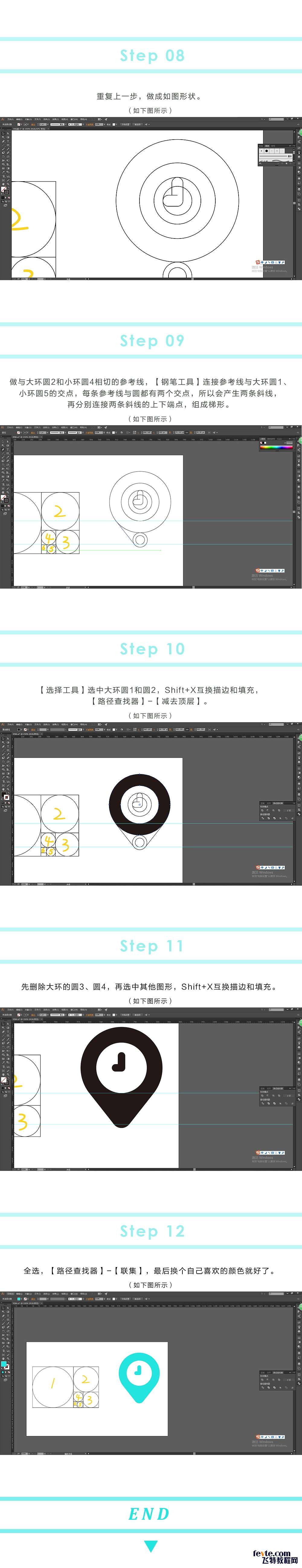Click the "Step 09" heading
The height and width of the screenshot is (1568, 302).
(x=152, y=340)
